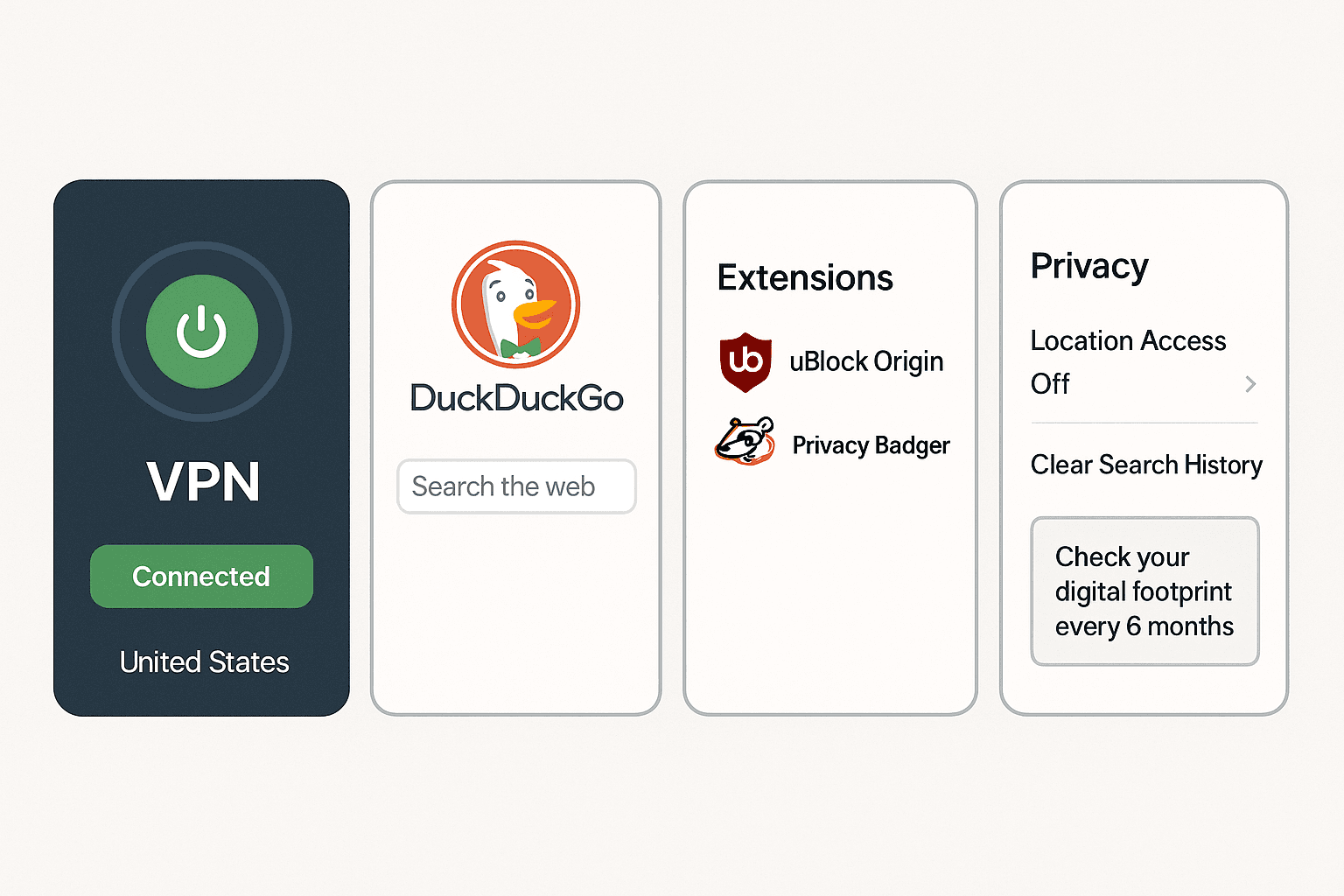Toggle the Location Access Off value
This screenshot has width=1344, height=896.
1050,384
